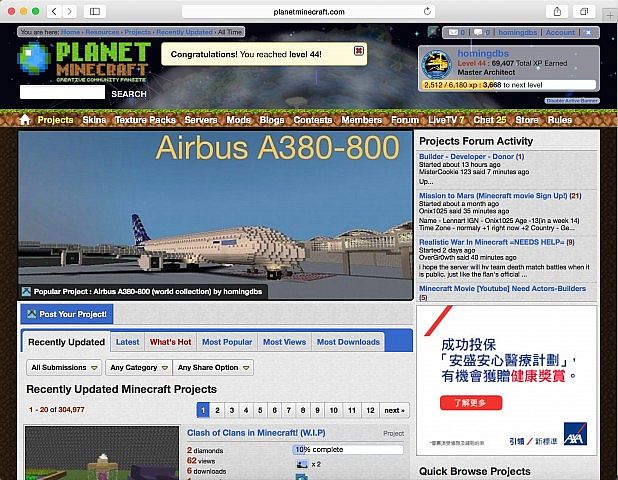
Task: Click the image icon next to x 2
Action: tap(302, 464)
